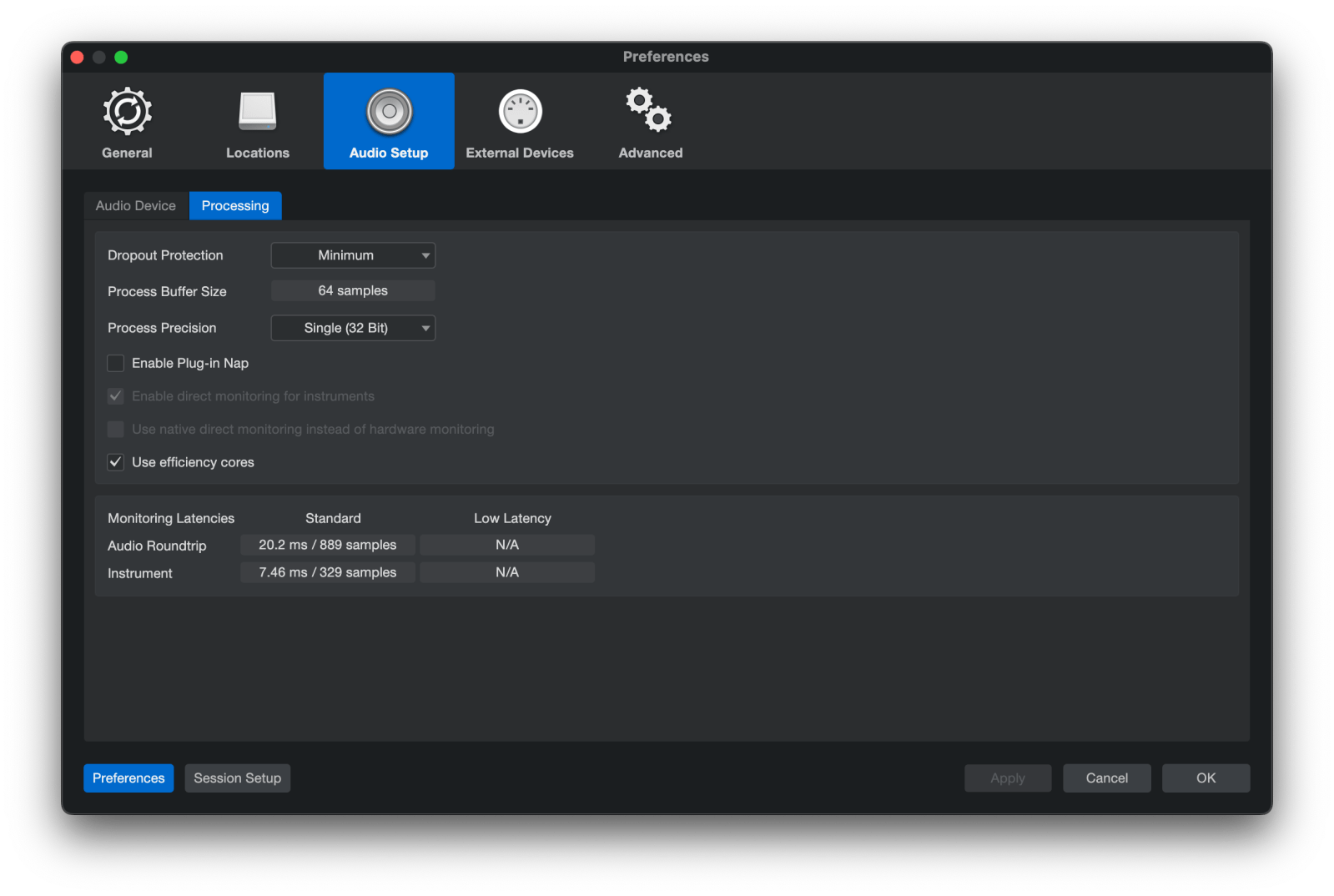The image size is (1334, 896).
Task: Select the Processing tab
Action: 235,206
